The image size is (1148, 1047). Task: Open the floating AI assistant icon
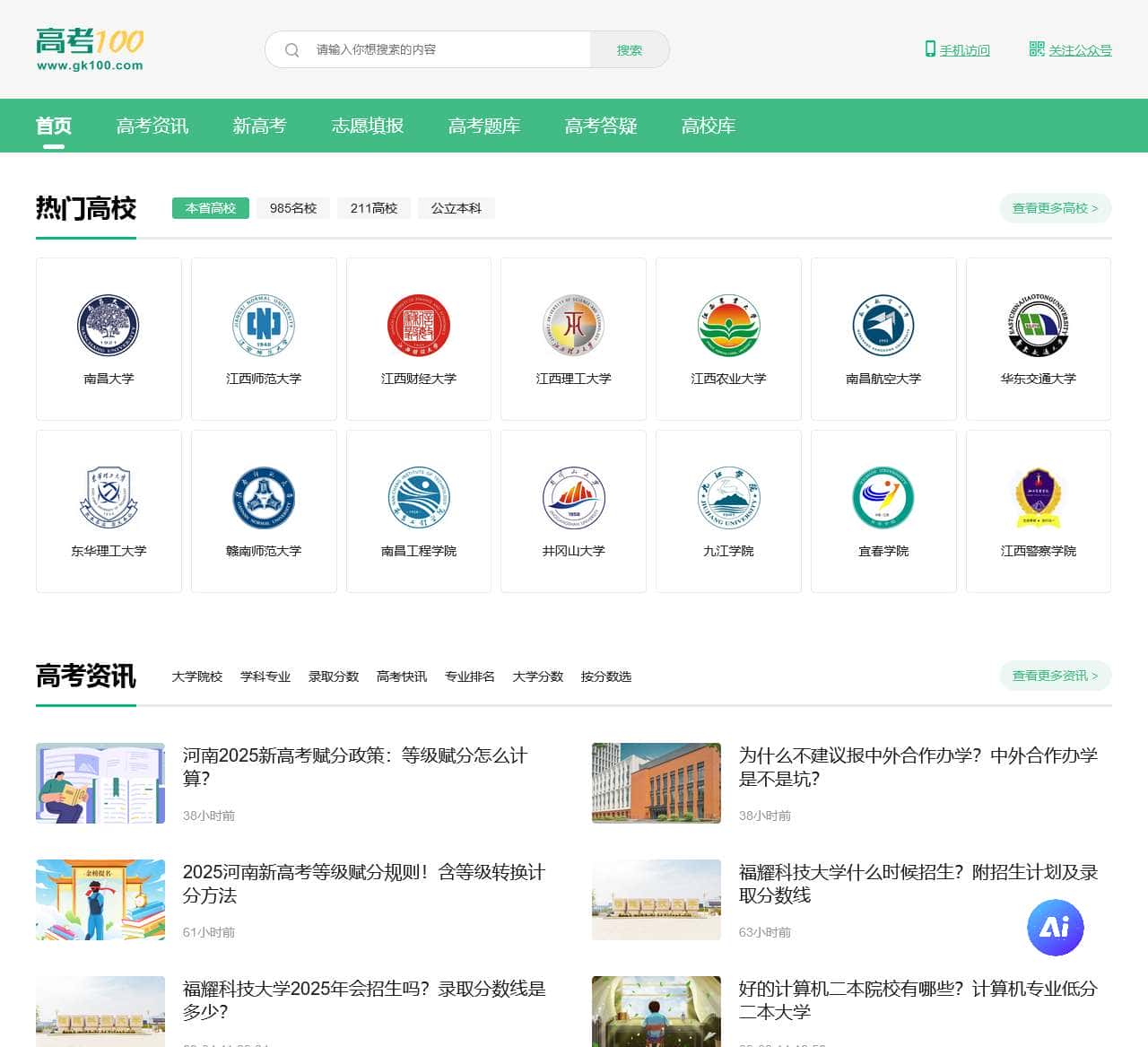(1055, 928)
